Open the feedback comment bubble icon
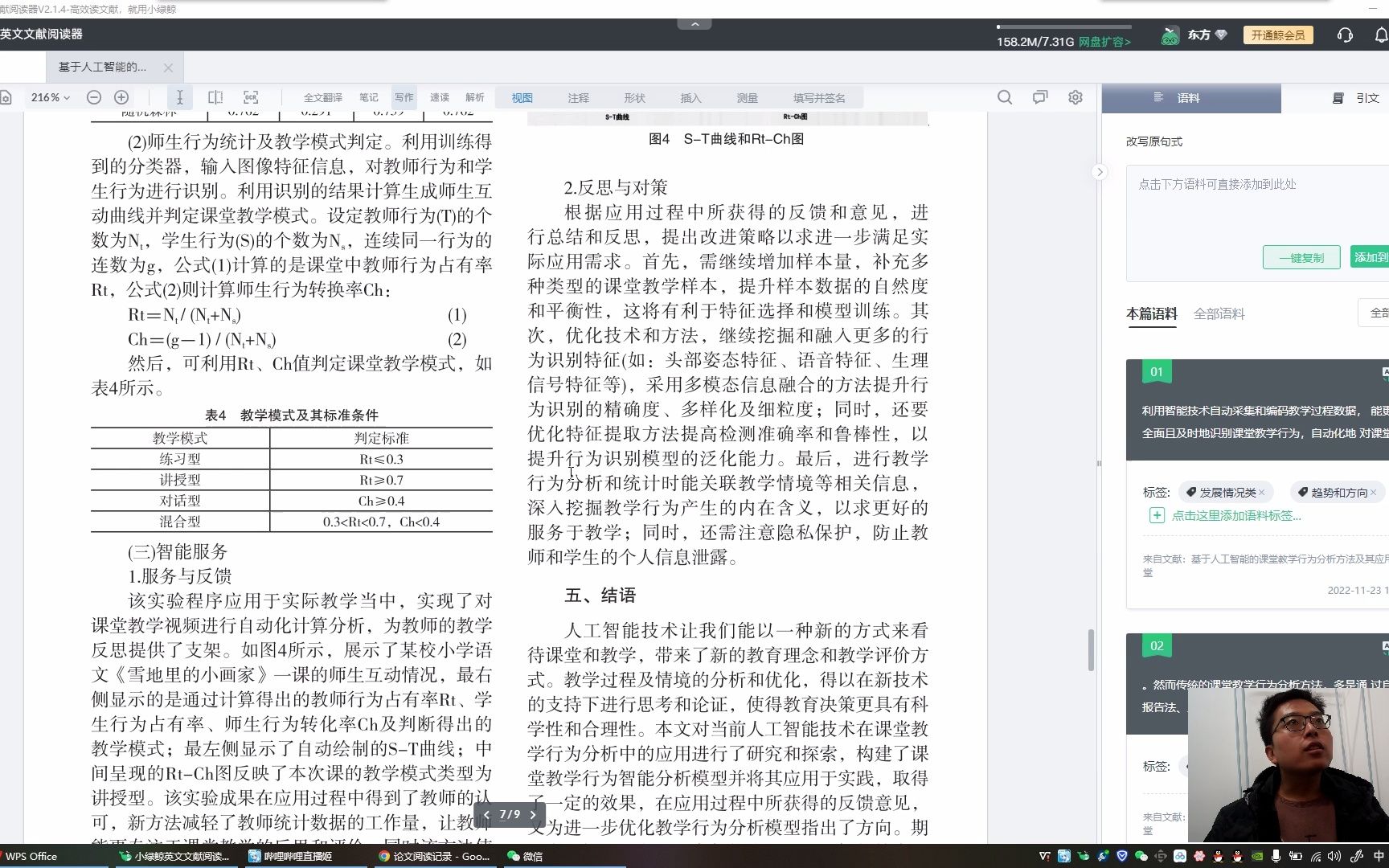The height and width of the screenshot is (868, 1389). coord(1039,96)
